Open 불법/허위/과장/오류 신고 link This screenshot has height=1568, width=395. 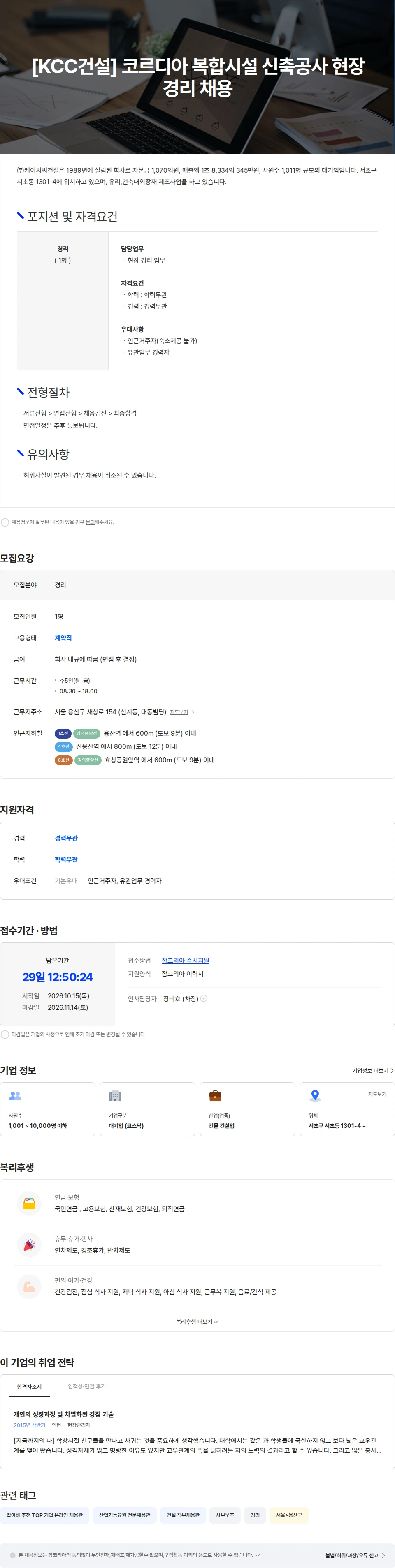click(x=355, y=1555)
